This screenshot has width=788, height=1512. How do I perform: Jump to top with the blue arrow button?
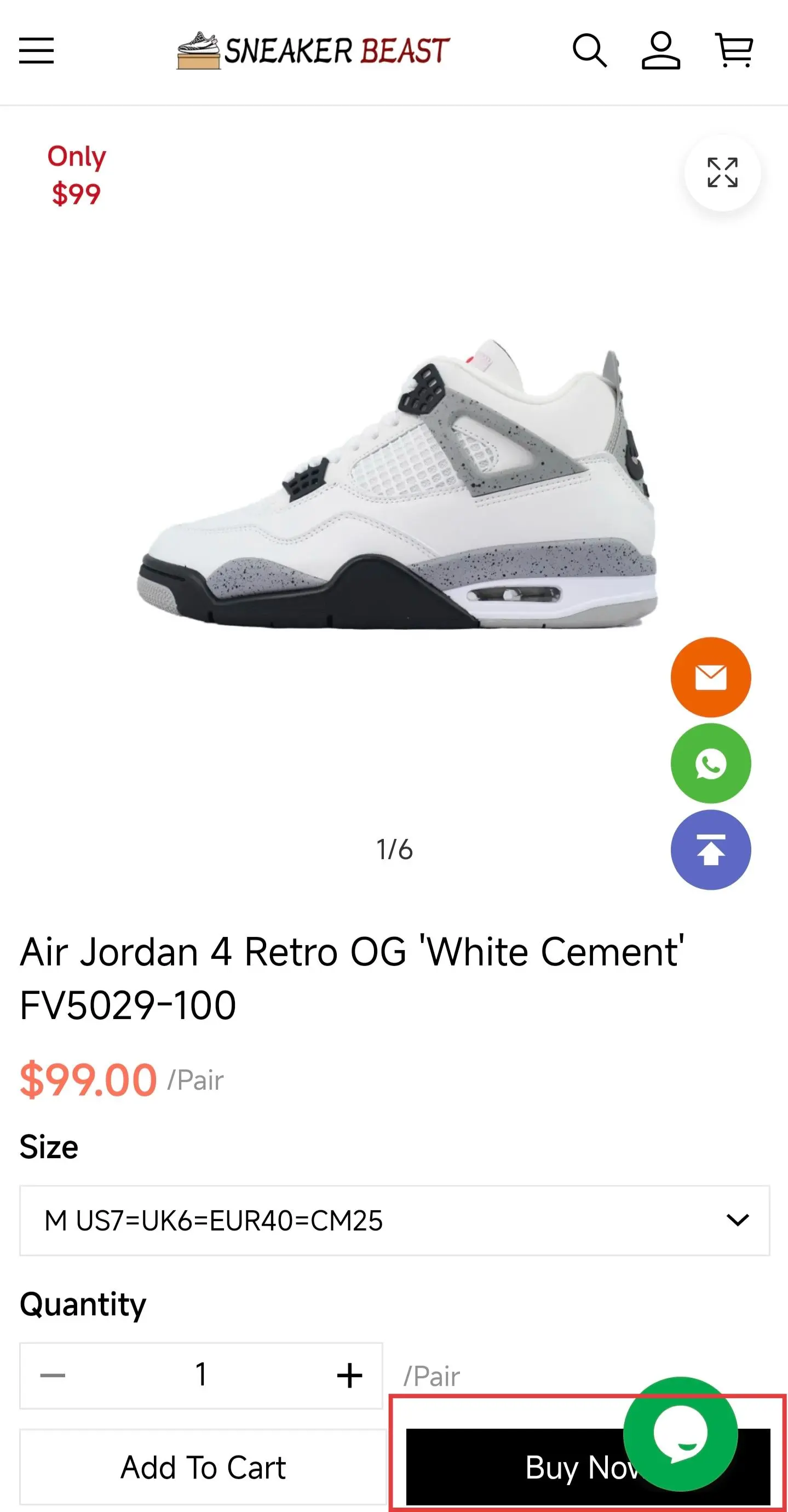711,850
